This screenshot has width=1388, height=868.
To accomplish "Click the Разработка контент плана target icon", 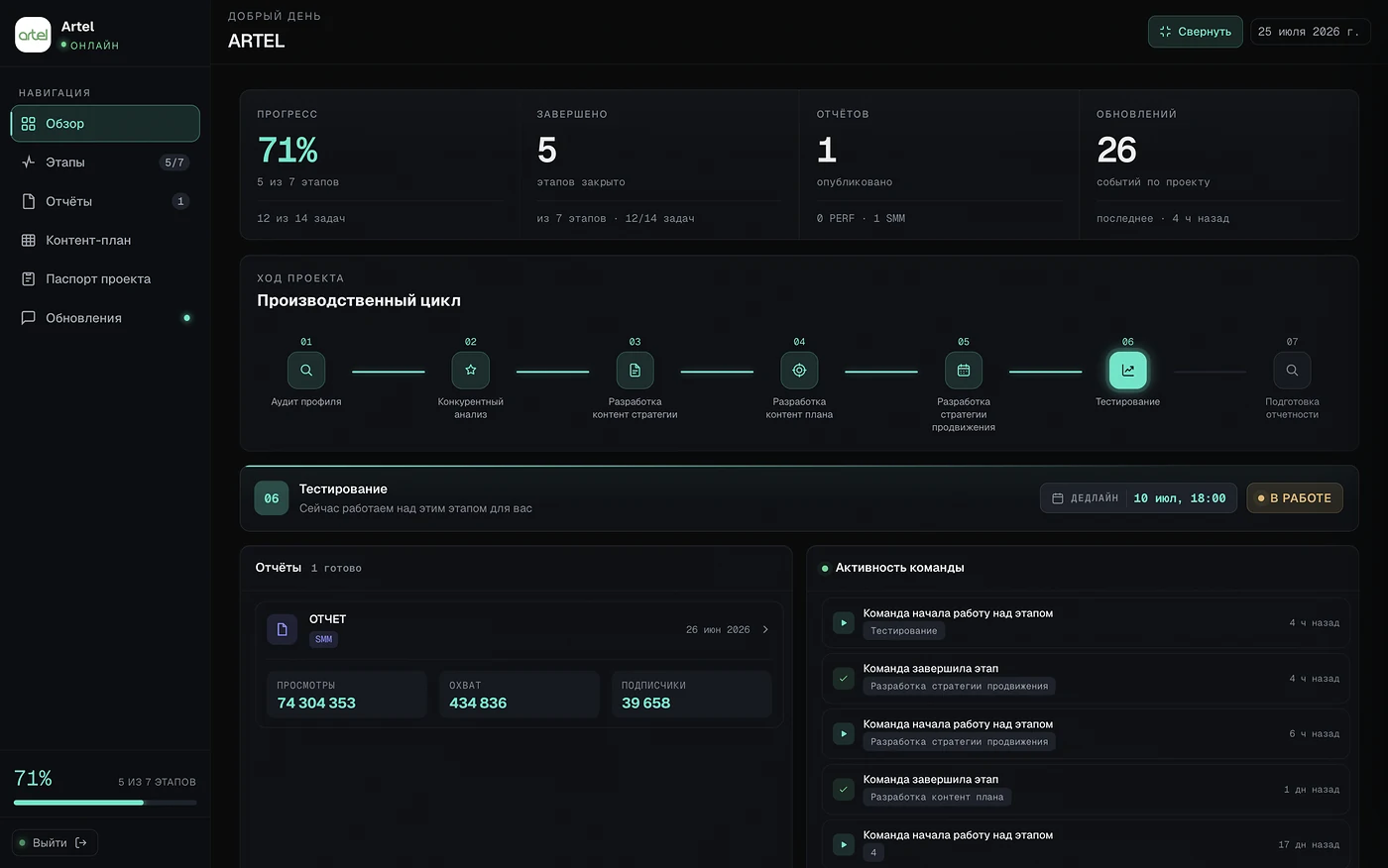I will 799,371.
